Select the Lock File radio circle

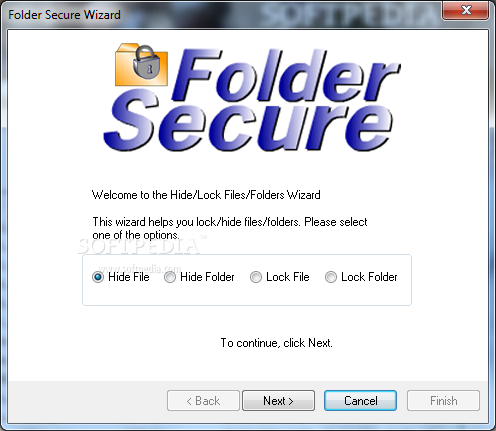click(256, 277)
